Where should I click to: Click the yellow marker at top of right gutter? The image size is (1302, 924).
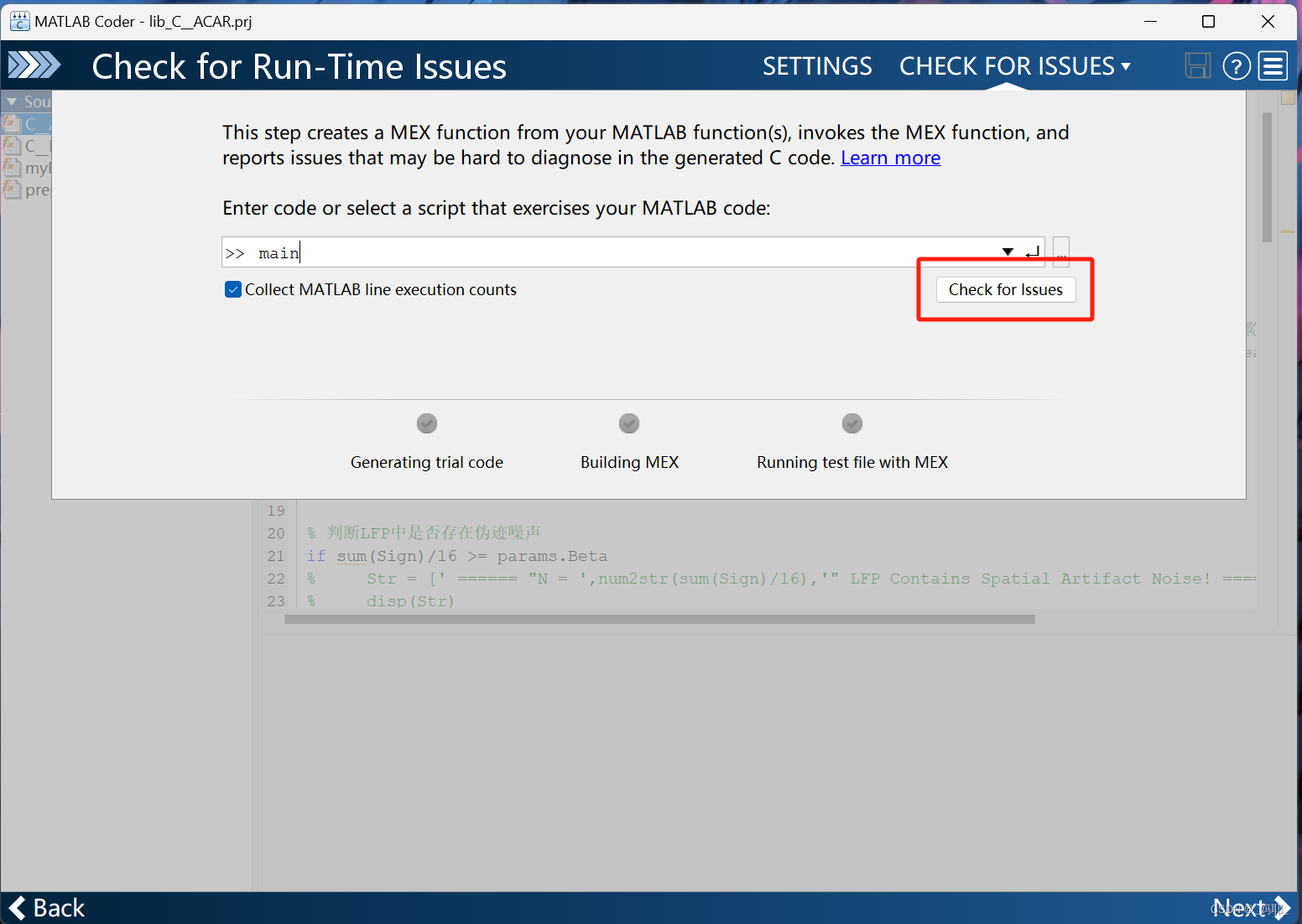click(1289, 98)
